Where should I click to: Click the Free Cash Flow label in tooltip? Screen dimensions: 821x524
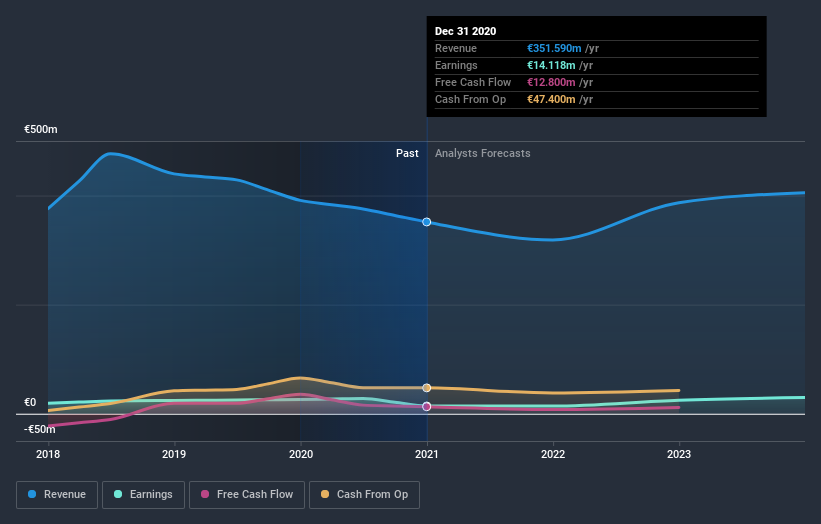473,82
